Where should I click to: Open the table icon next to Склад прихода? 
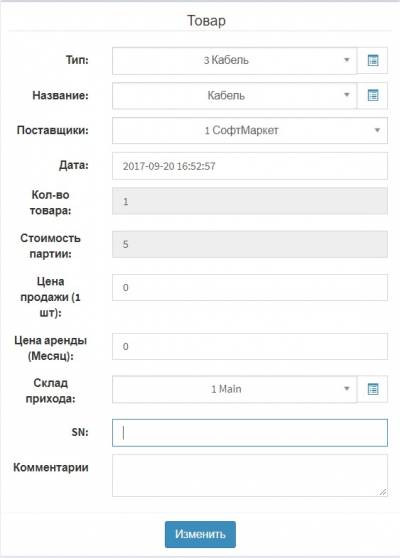pos(372,389)
